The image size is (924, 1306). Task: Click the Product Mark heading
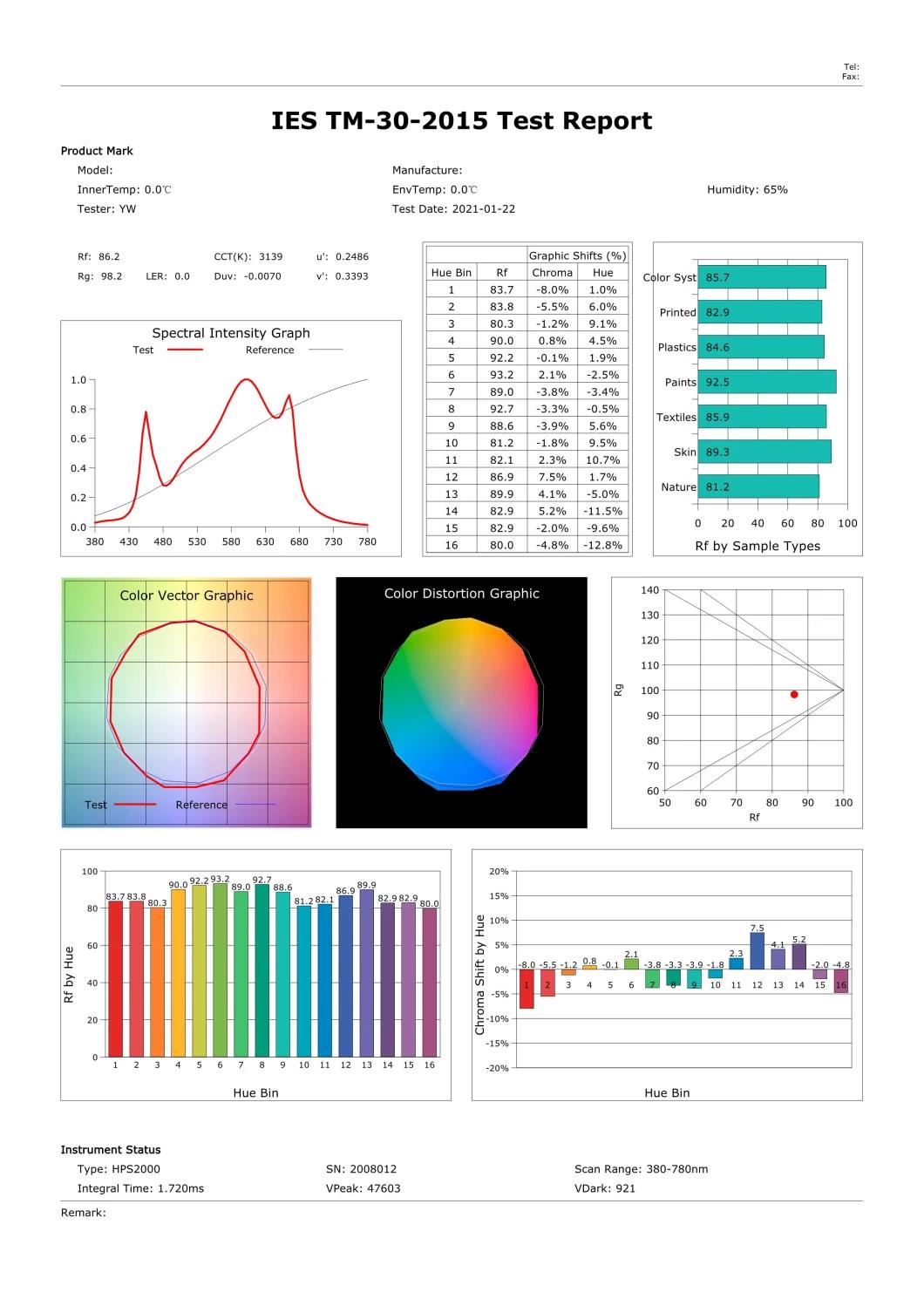(x=97, y=151)
